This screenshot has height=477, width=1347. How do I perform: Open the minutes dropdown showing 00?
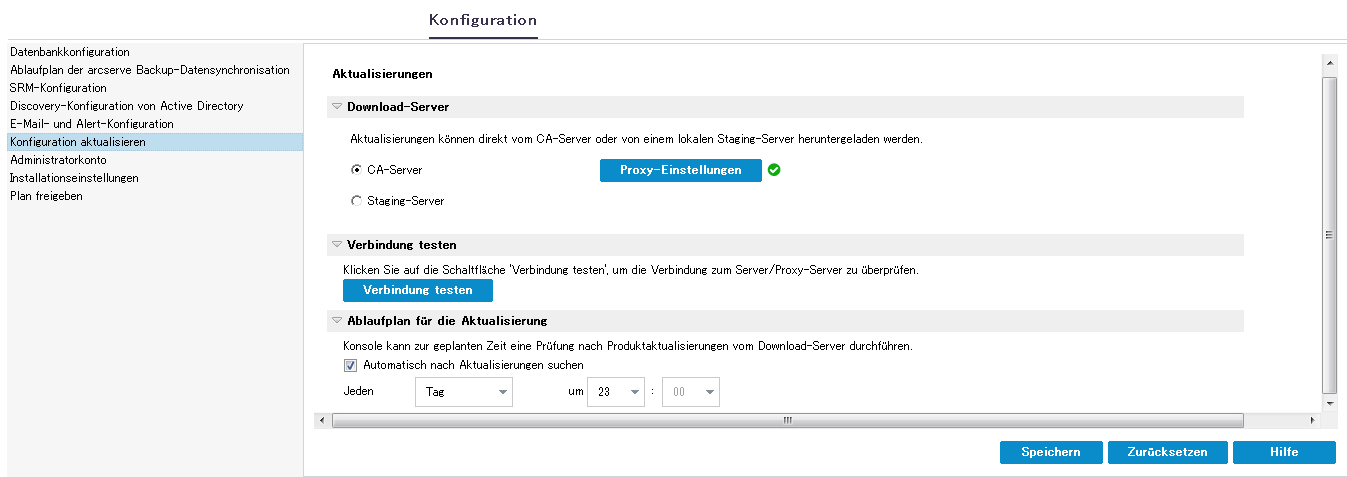click(691, 392)
